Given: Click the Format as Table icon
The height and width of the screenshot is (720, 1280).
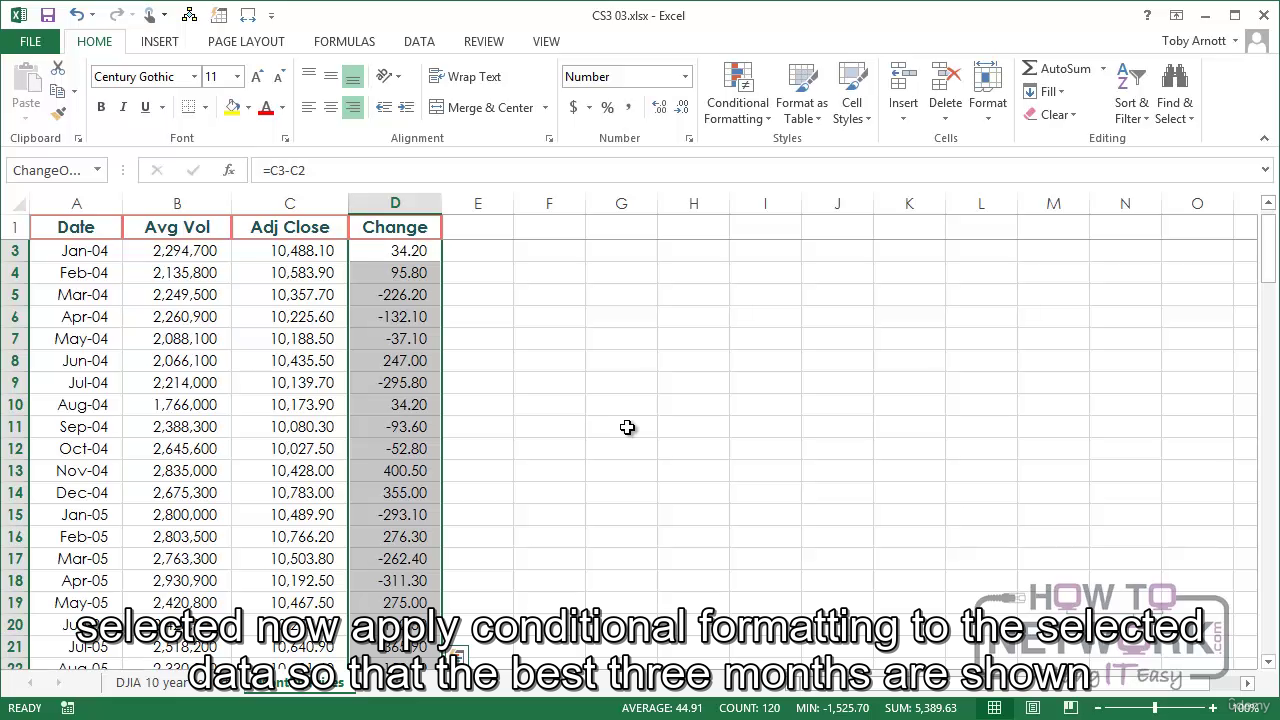Looking at the screenshot, I should click(801, 94).
